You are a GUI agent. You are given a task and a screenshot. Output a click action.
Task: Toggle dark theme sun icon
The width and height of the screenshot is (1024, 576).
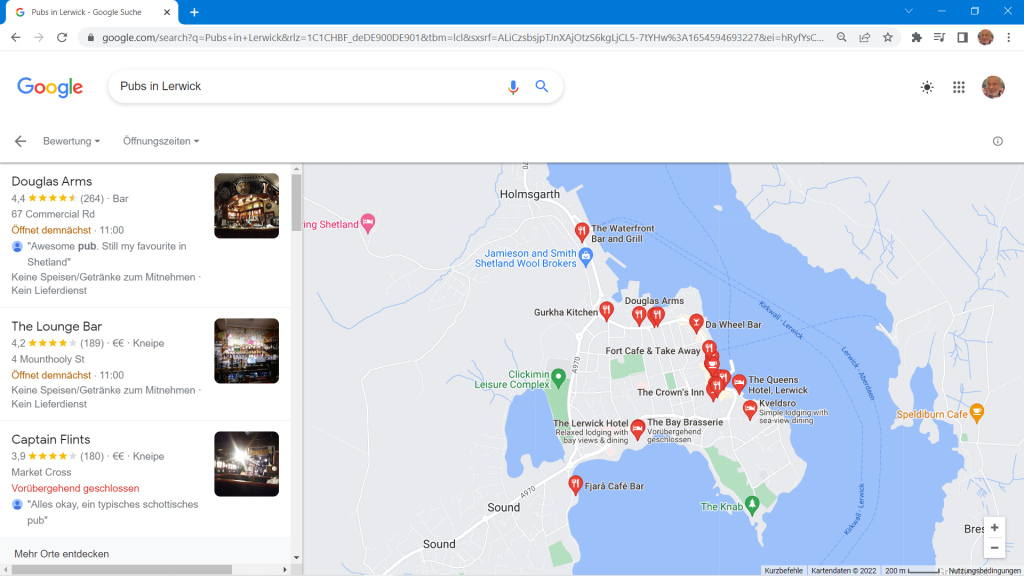[x=927, y=87]
